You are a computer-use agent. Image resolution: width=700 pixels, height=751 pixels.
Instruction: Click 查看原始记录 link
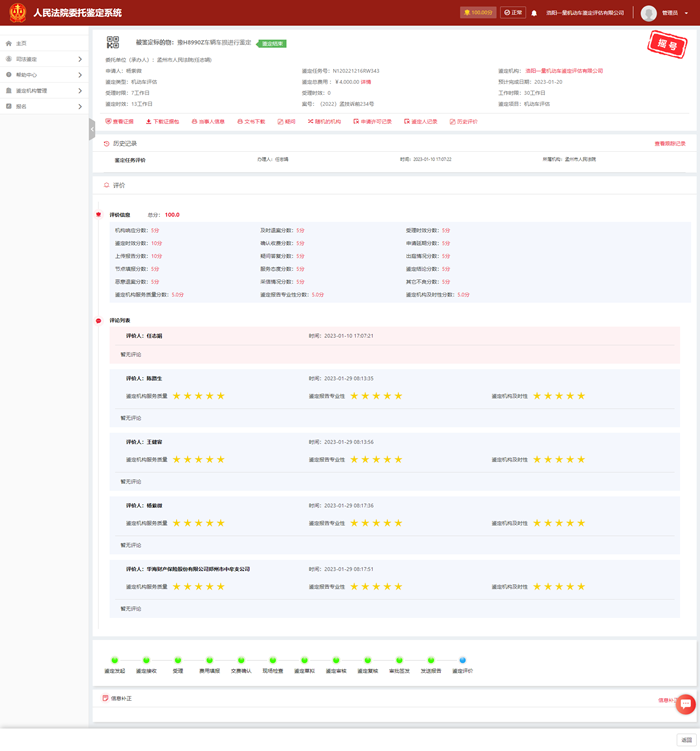[x=670, y=144]
